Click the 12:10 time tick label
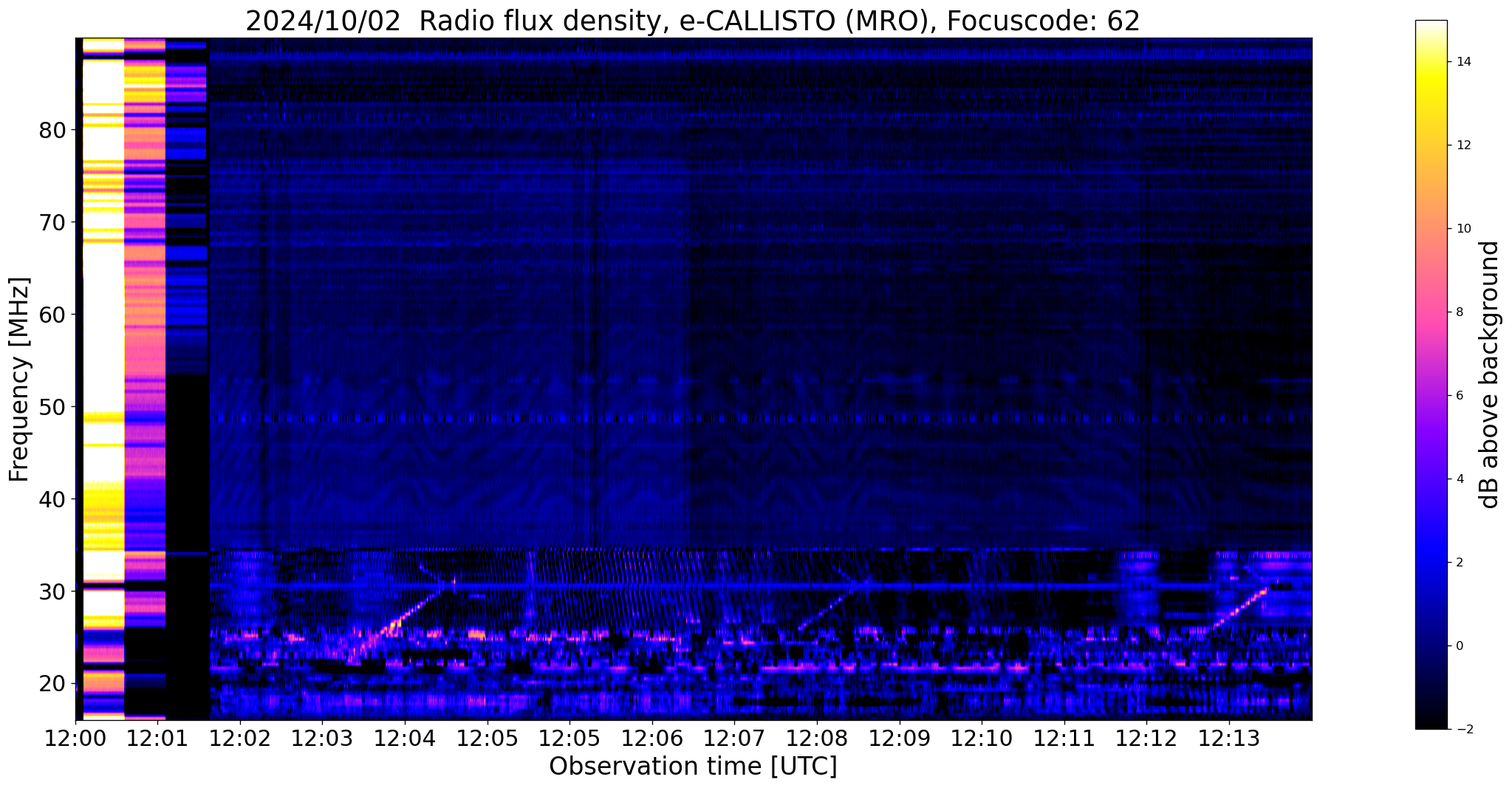 coord(982,739)
